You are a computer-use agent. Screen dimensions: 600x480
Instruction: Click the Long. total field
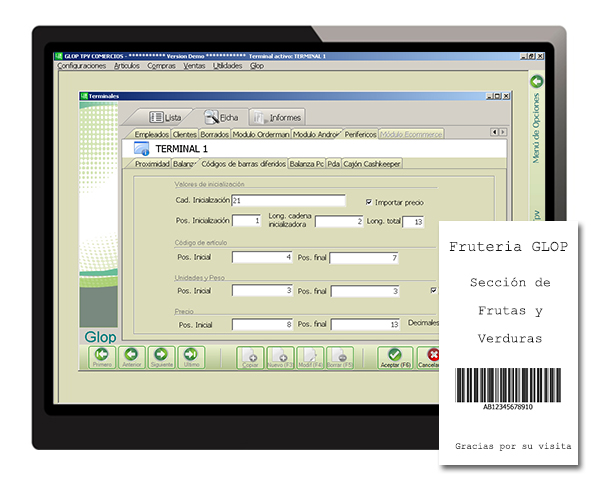coord(413,222)
